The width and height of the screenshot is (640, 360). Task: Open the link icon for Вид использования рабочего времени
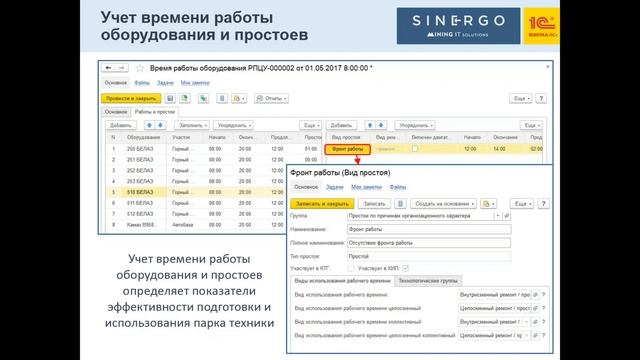pos(535,295)
